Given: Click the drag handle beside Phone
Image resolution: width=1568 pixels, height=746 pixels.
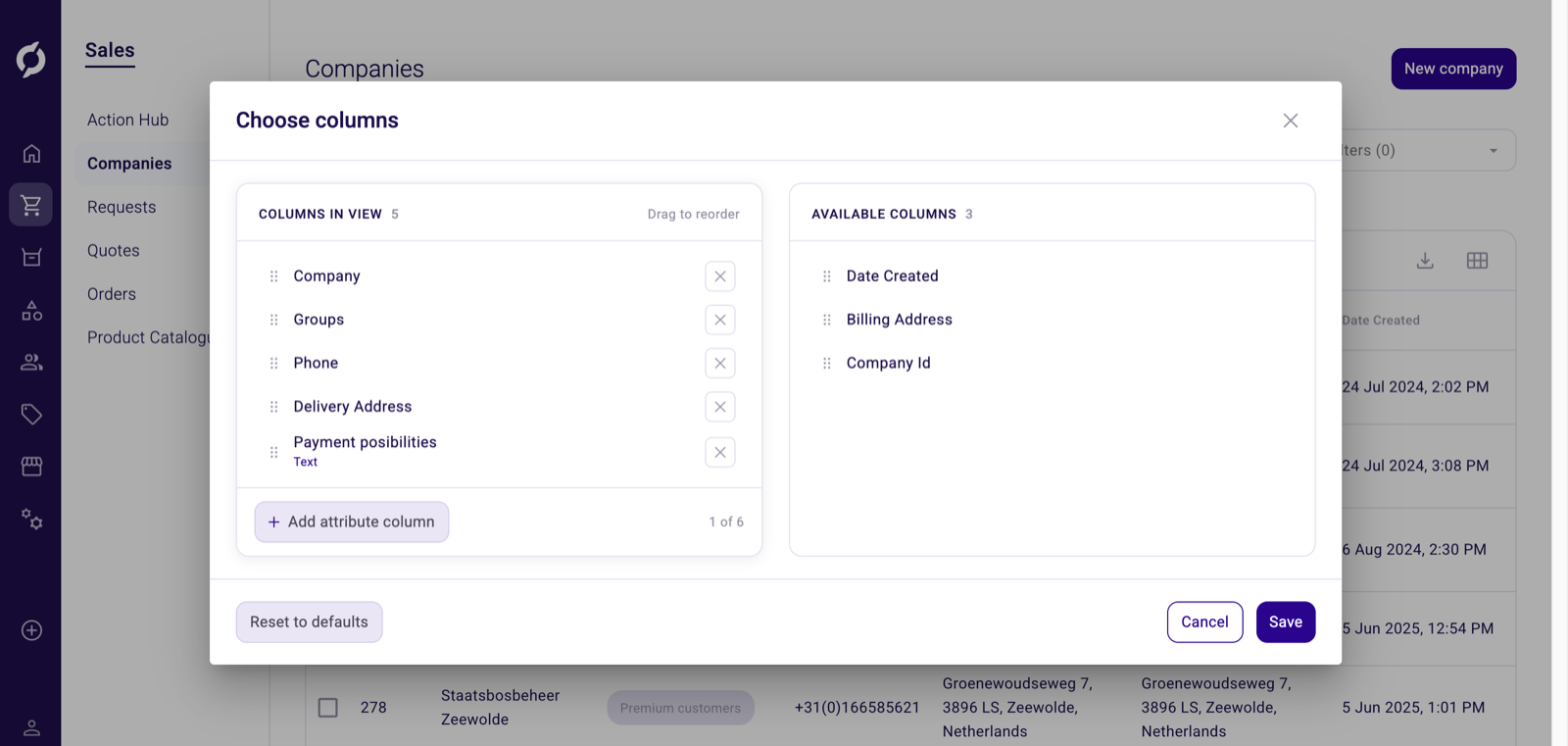Looking at the screenshot, I should tap(273, 364).
